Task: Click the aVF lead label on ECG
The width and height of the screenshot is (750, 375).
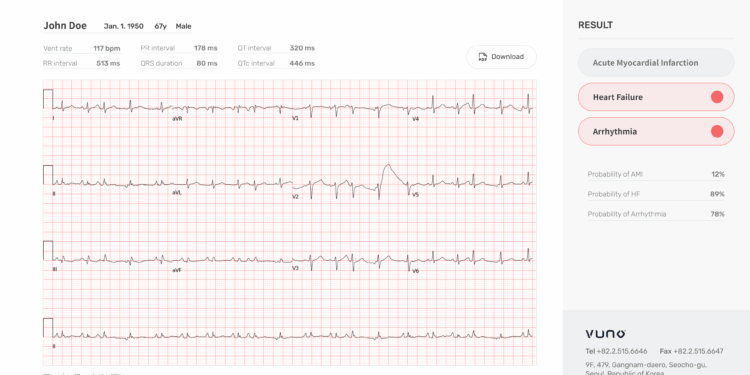Action: [x=177, y=270]
